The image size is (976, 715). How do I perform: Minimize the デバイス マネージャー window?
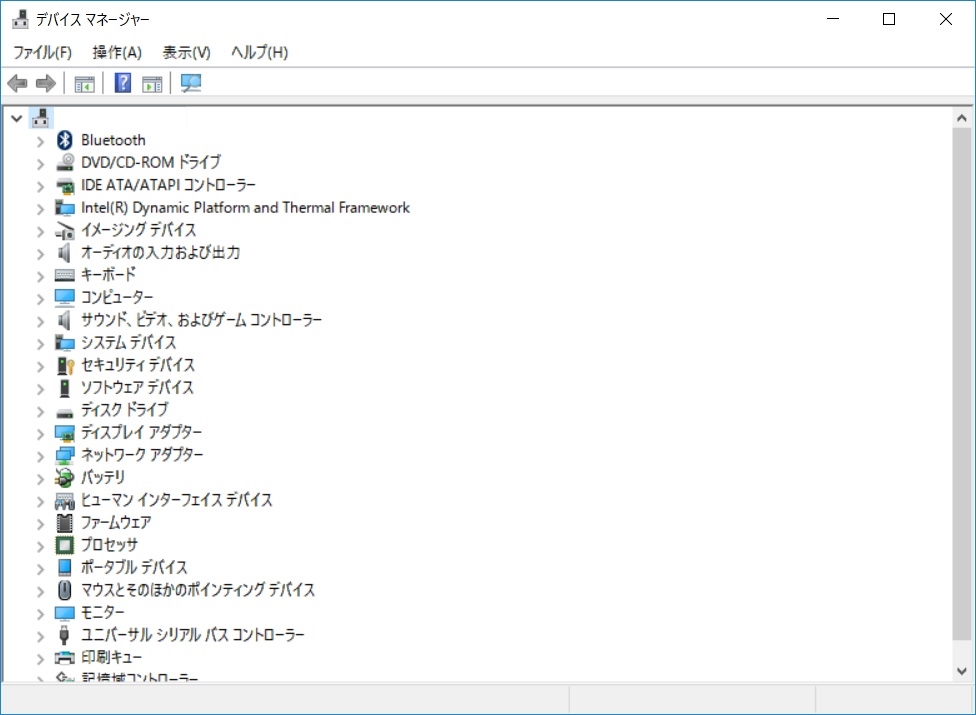tap(833, 19)
